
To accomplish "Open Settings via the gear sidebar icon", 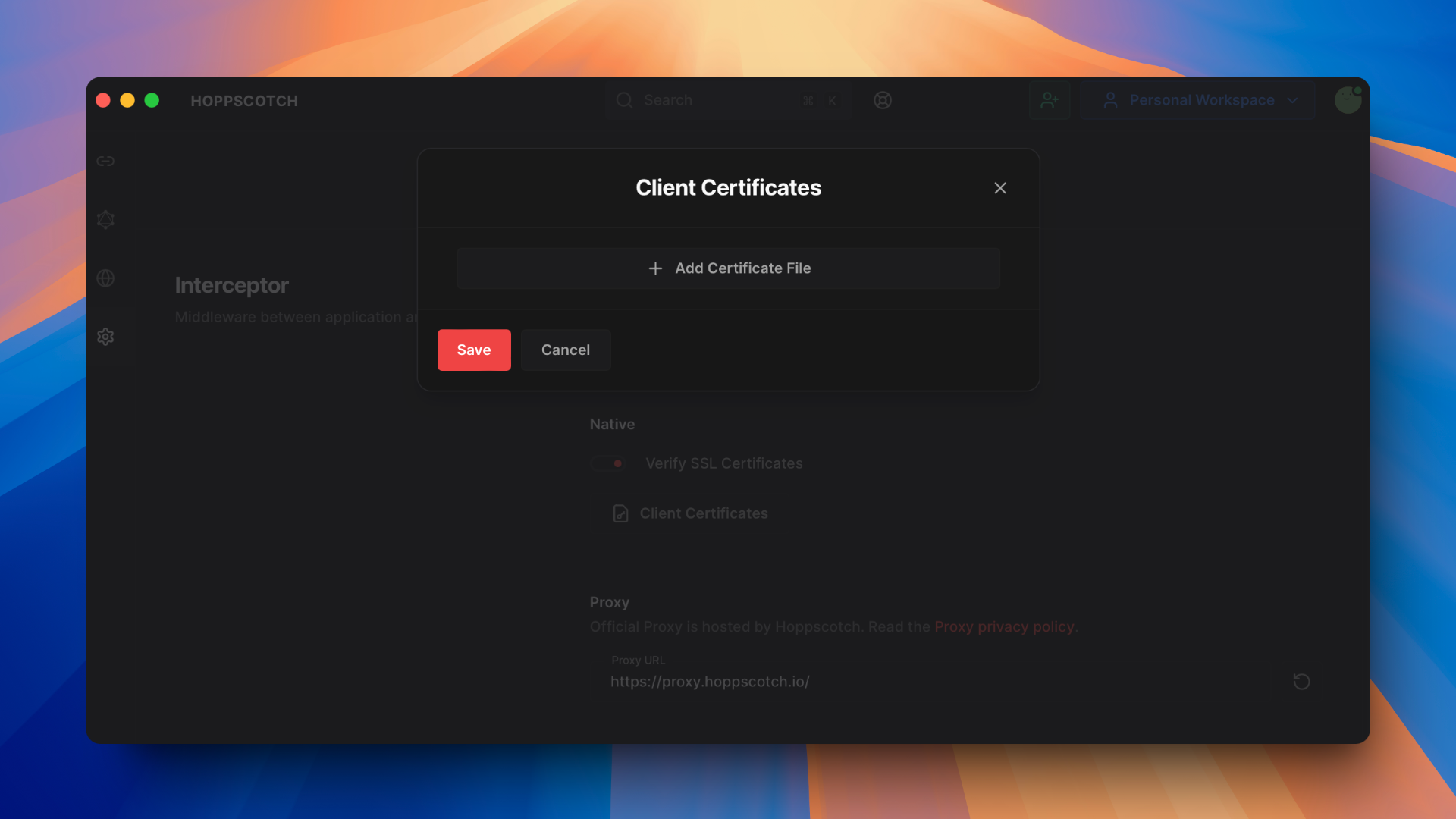I will [105, 336].
